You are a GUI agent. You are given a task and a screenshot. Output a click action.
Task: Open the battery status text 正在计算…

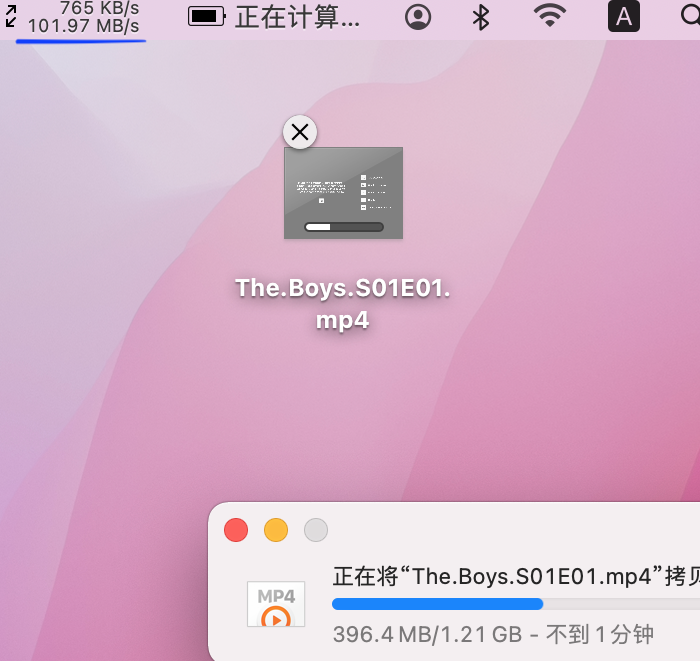coord(297,17)
